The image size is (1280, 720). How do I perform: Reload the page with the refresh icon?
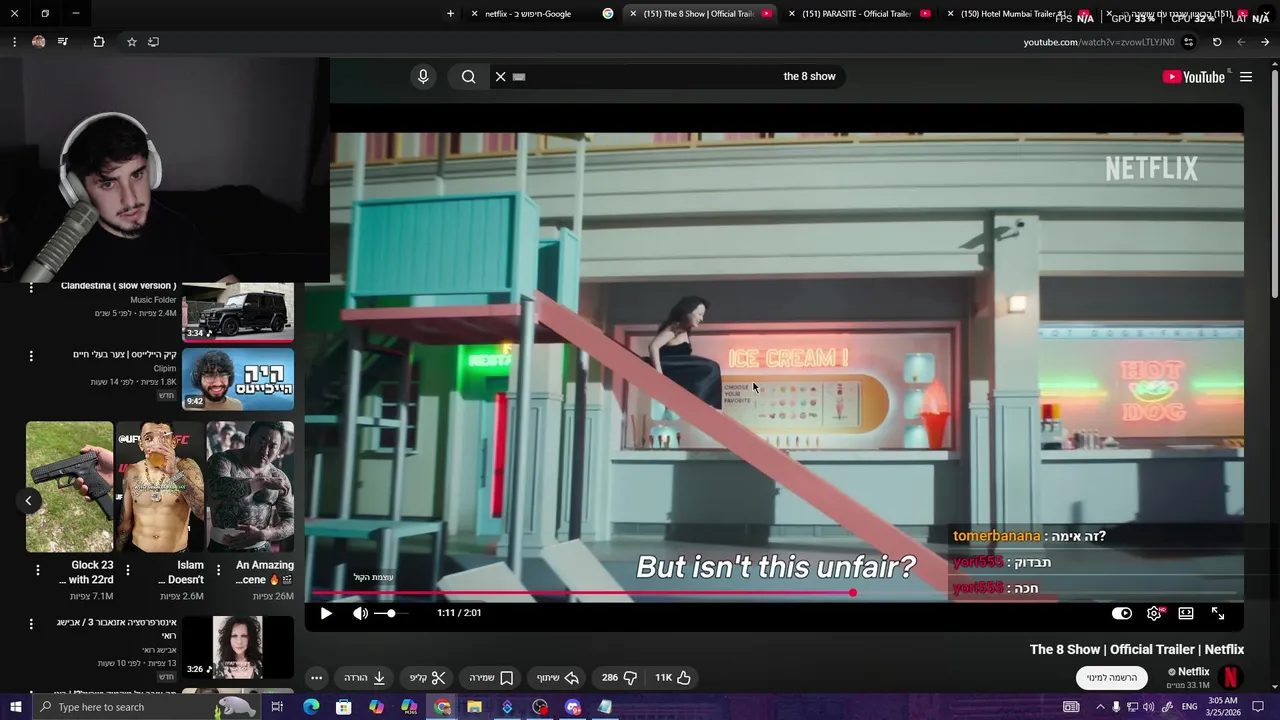tap(1217, 42)
